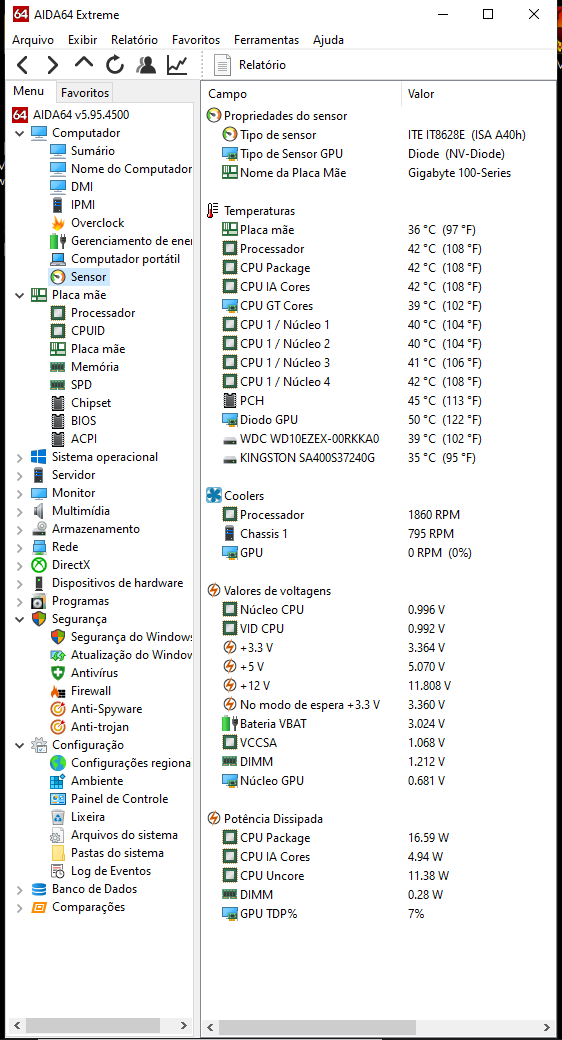This screenshot has width=562, height=1040.
Task: Click the left panel horizontal scrollbar
Action: point(103,1025)
